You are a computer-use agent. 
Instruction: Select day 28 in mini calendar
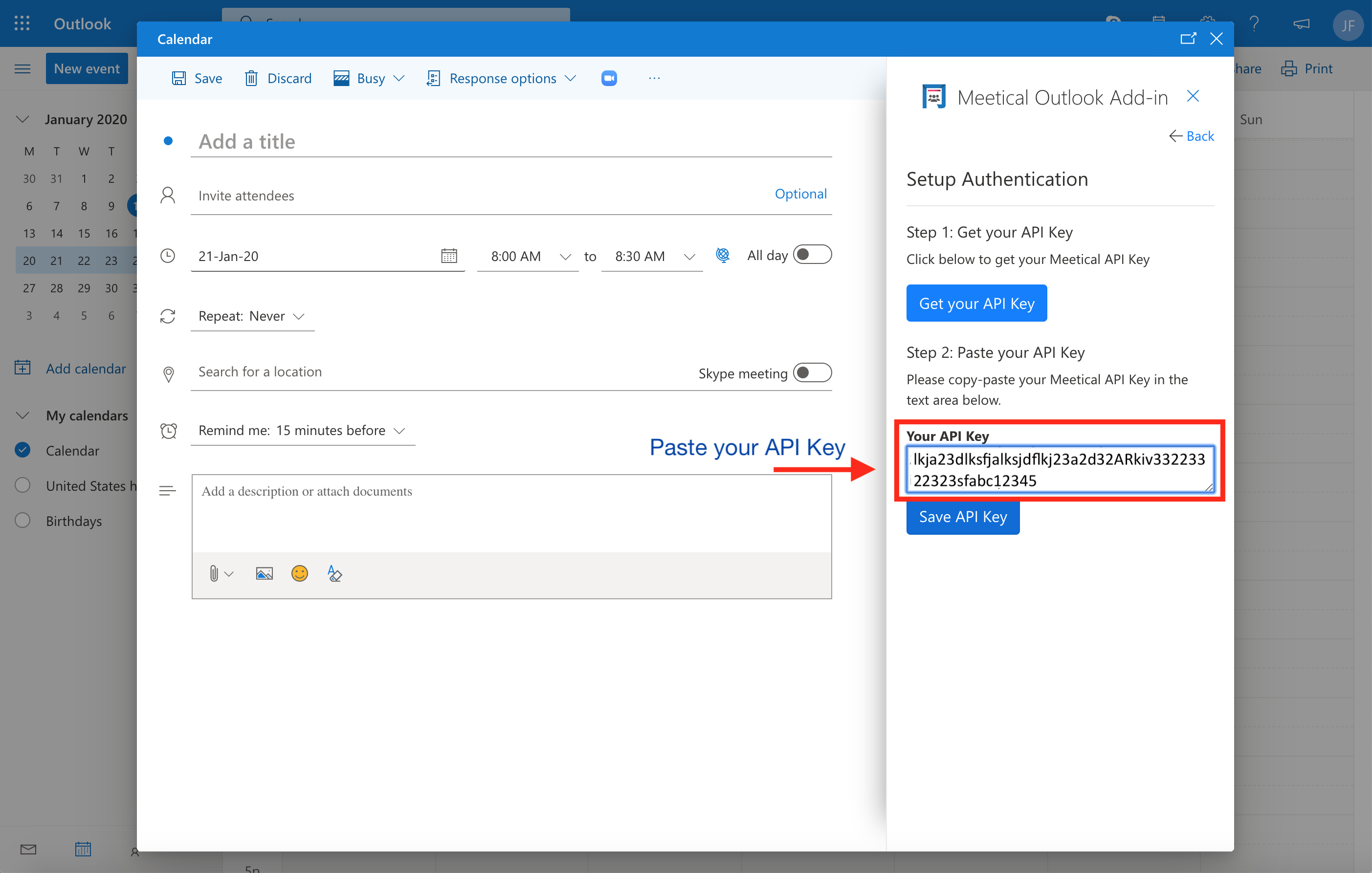56,288
